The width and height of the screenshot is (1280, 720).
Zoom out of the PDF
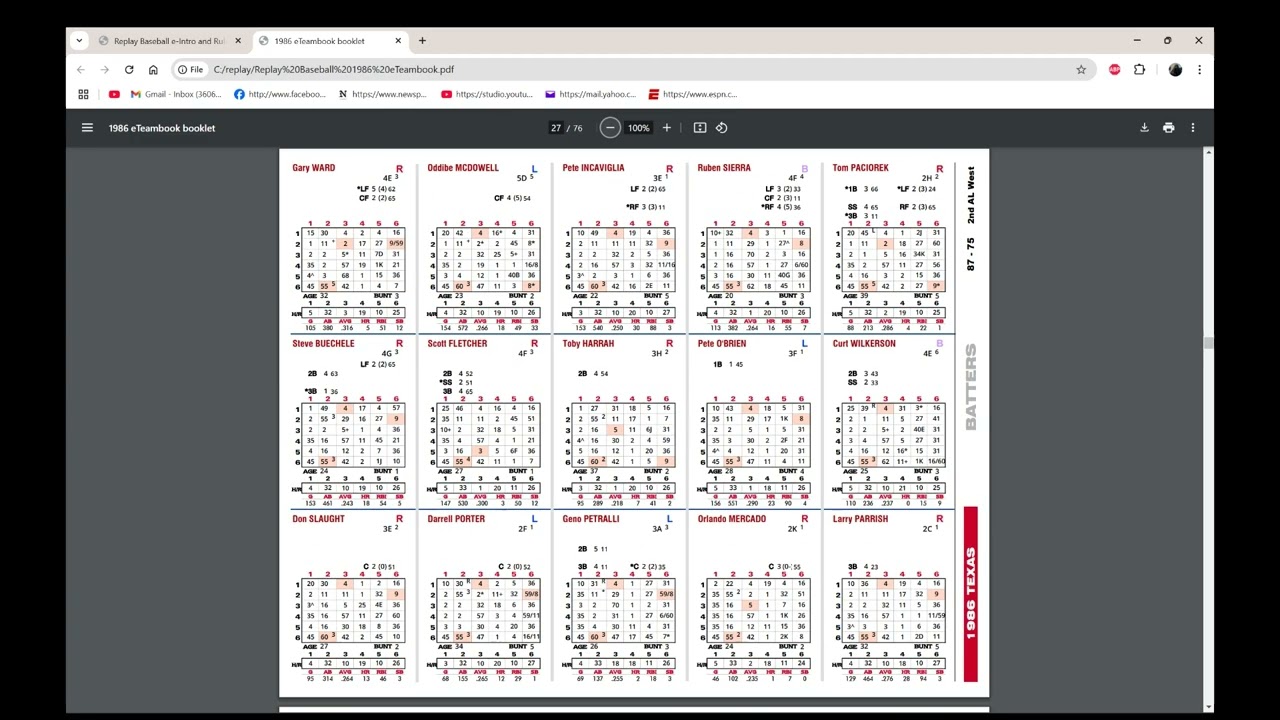(x=610, y=128)
